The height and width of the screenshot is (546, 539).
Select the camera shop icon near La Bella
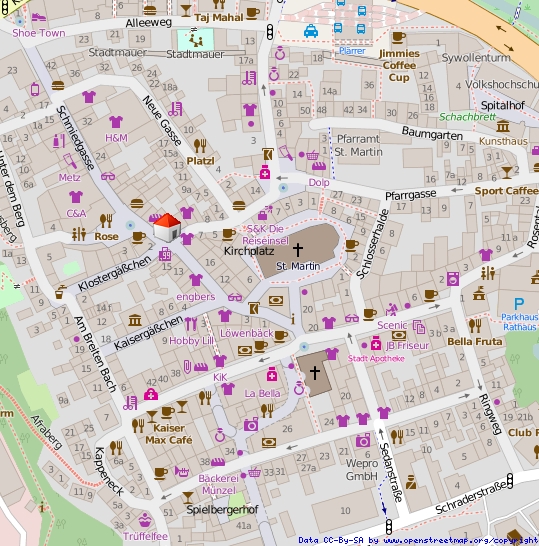(251, 424)
